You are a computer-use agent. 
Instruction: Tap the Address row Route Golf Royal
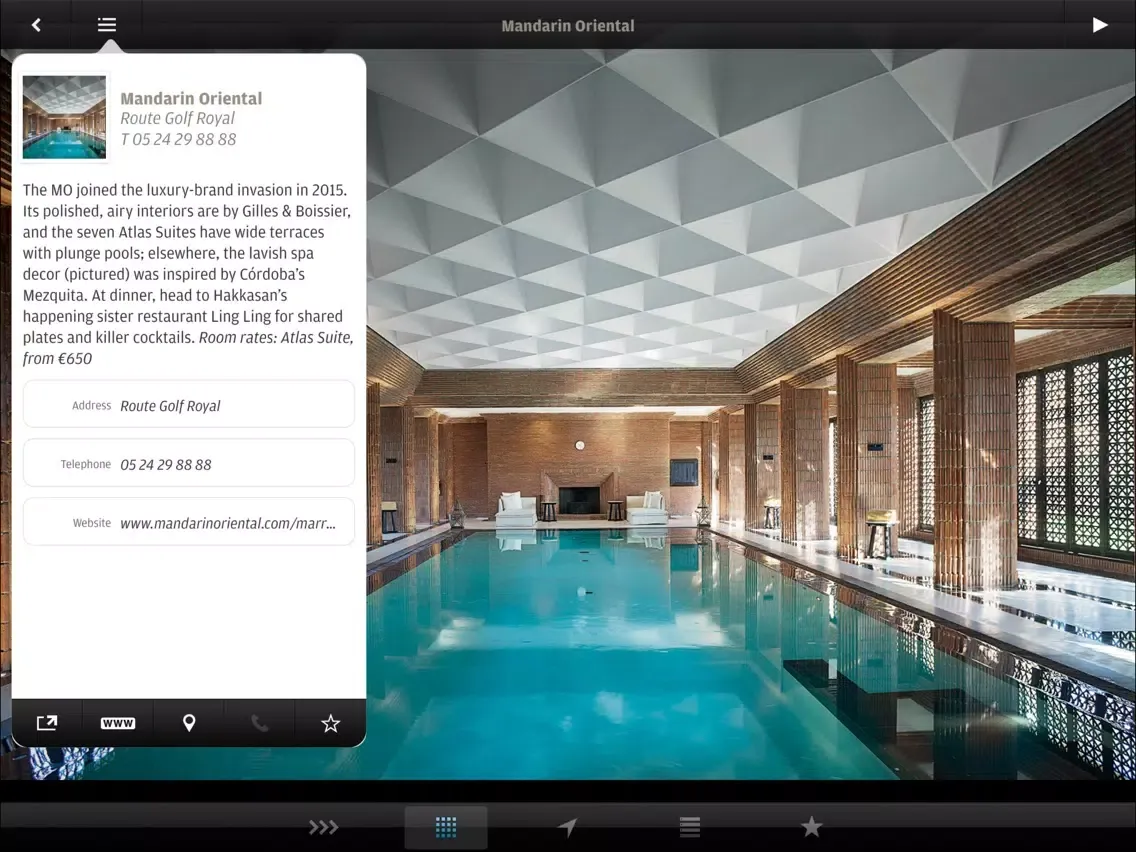click(188, 404)
